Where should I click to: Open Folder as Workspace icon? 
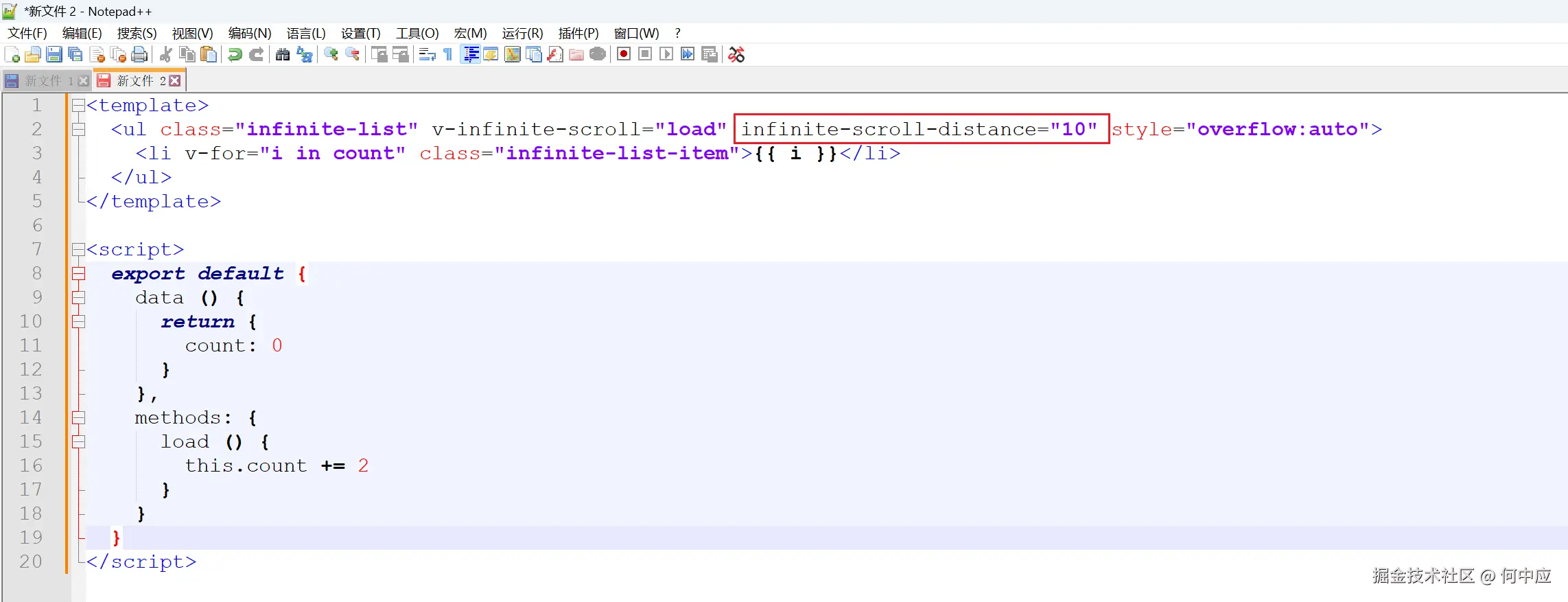click(576, 55)
